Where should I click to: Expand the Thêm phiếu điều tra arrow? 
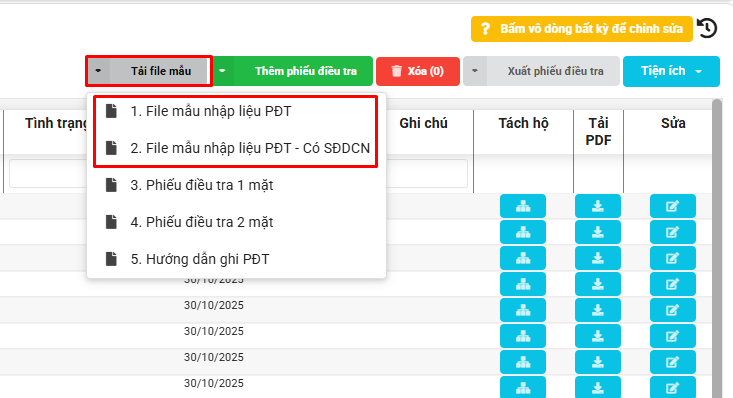(223, 71)
